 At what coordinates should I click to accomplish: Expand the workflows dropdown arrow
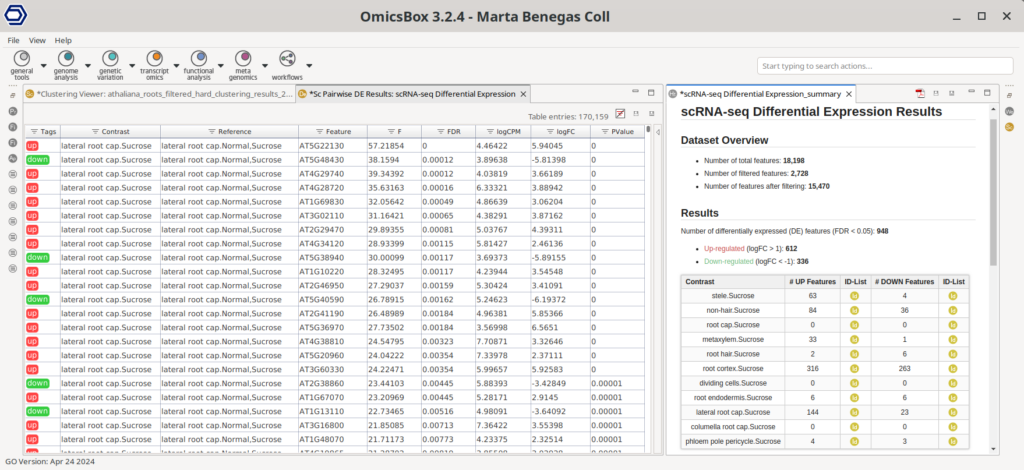coord(309,64)
